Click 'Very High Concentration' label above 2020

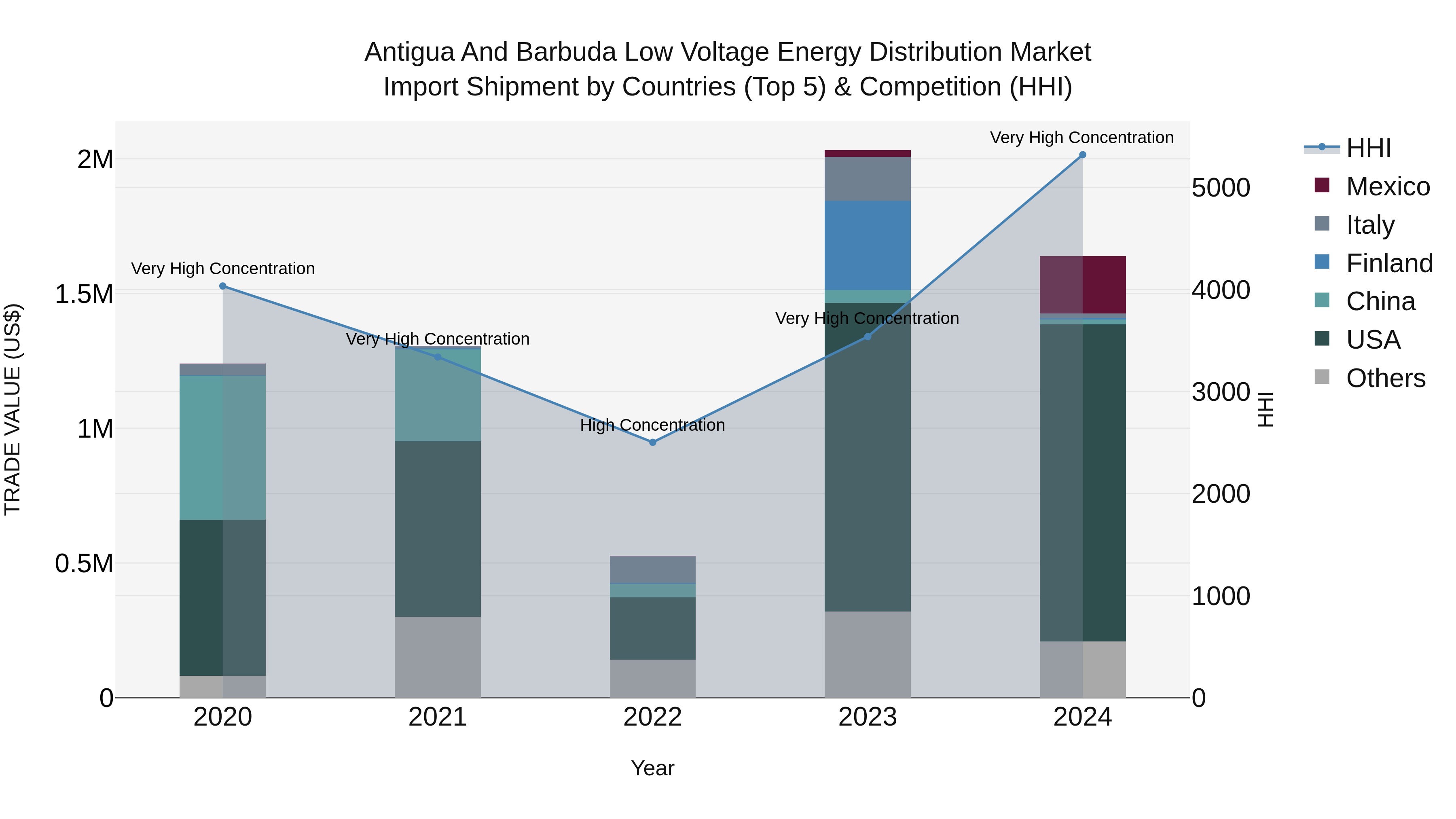tap(223, 269)
